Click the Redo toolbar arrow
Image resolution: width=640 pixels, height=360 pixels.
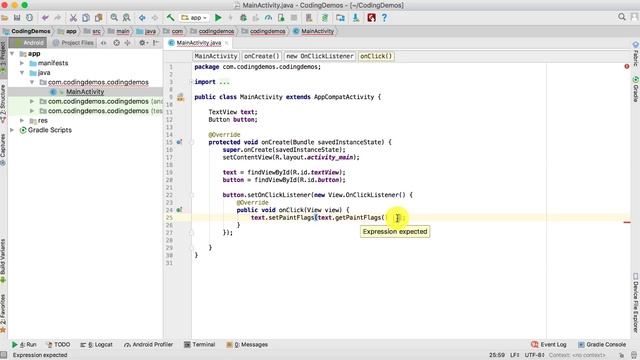point(57,18)
